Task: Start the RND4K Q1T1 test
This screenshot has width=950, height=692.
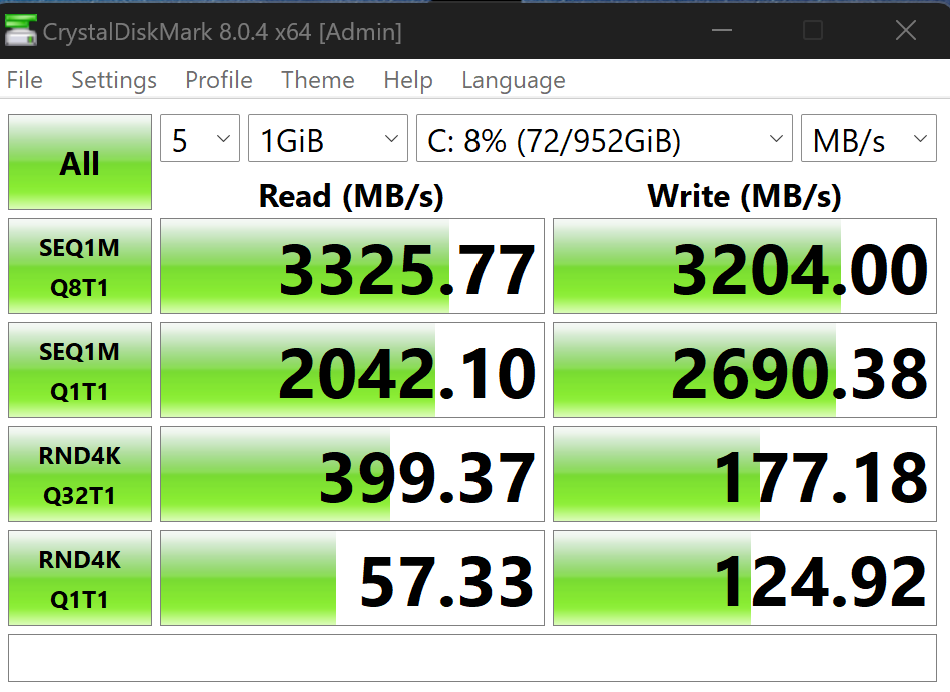Action: [80, 578]
